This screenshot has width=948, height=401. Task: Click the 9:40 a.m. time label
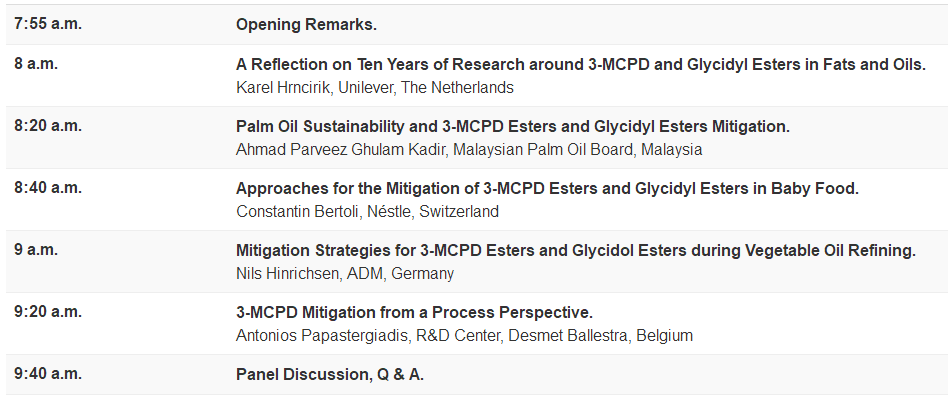(x=48, y=375)
